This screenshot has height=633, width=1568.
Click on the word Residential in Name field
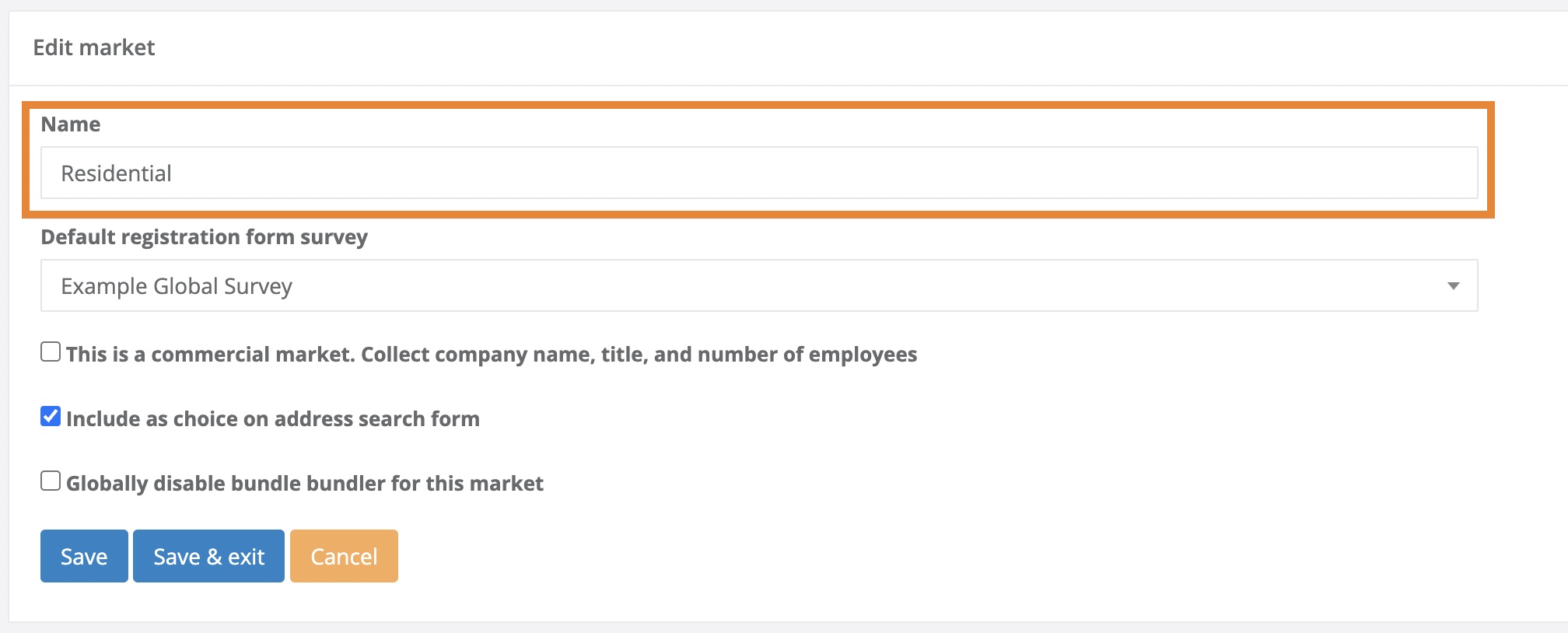[117, 173]
